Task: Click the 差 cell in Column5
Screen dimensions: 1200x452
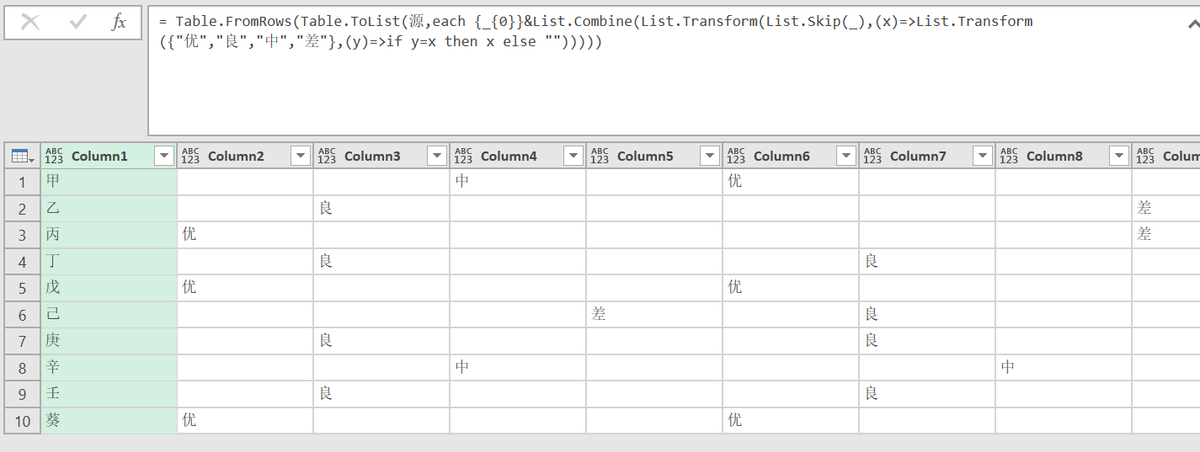Action: click(x=654, y=314)
